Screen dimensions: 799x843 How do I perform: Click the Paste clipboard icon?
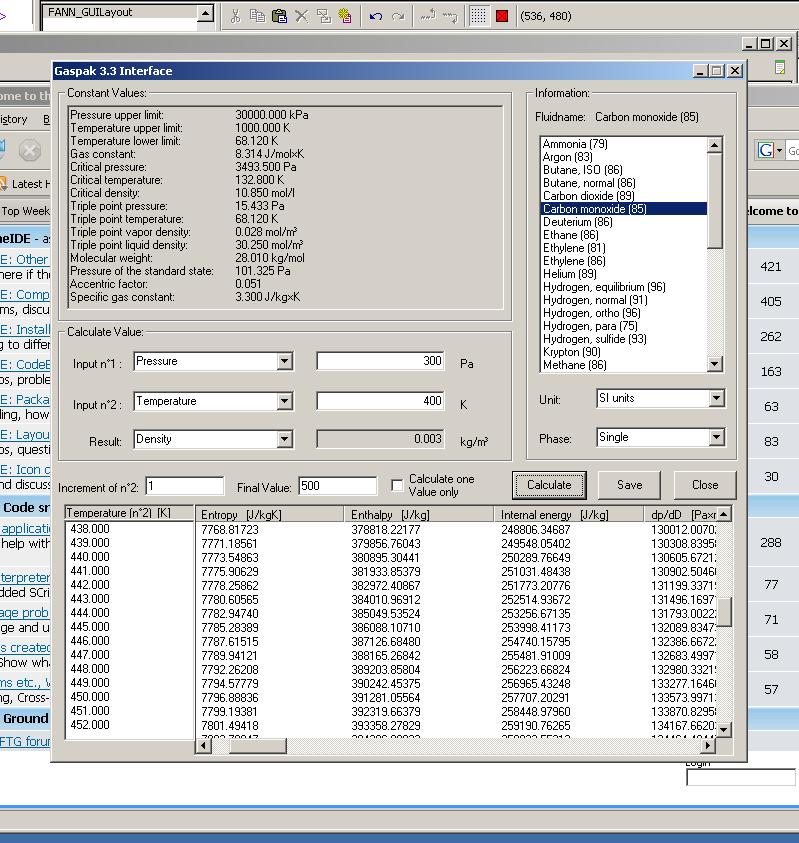click(x=279, y=16)
